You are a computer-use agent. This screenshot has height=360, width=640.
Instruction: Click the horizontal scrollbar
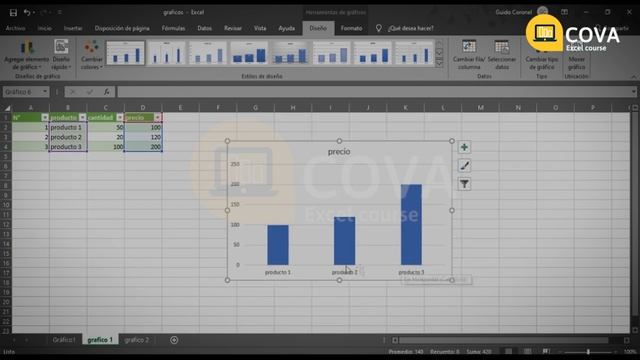[x=504, y=340]
